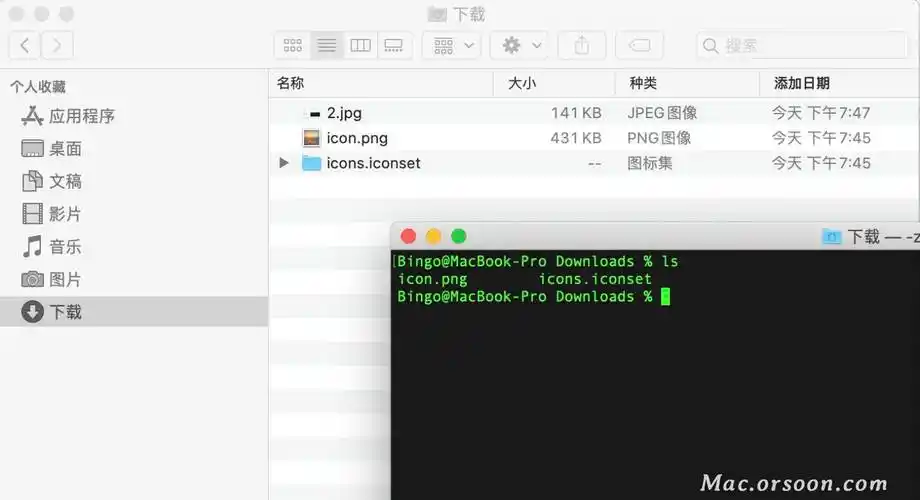
Task: Switch Finder to column view
Action: tap(360, 45)
